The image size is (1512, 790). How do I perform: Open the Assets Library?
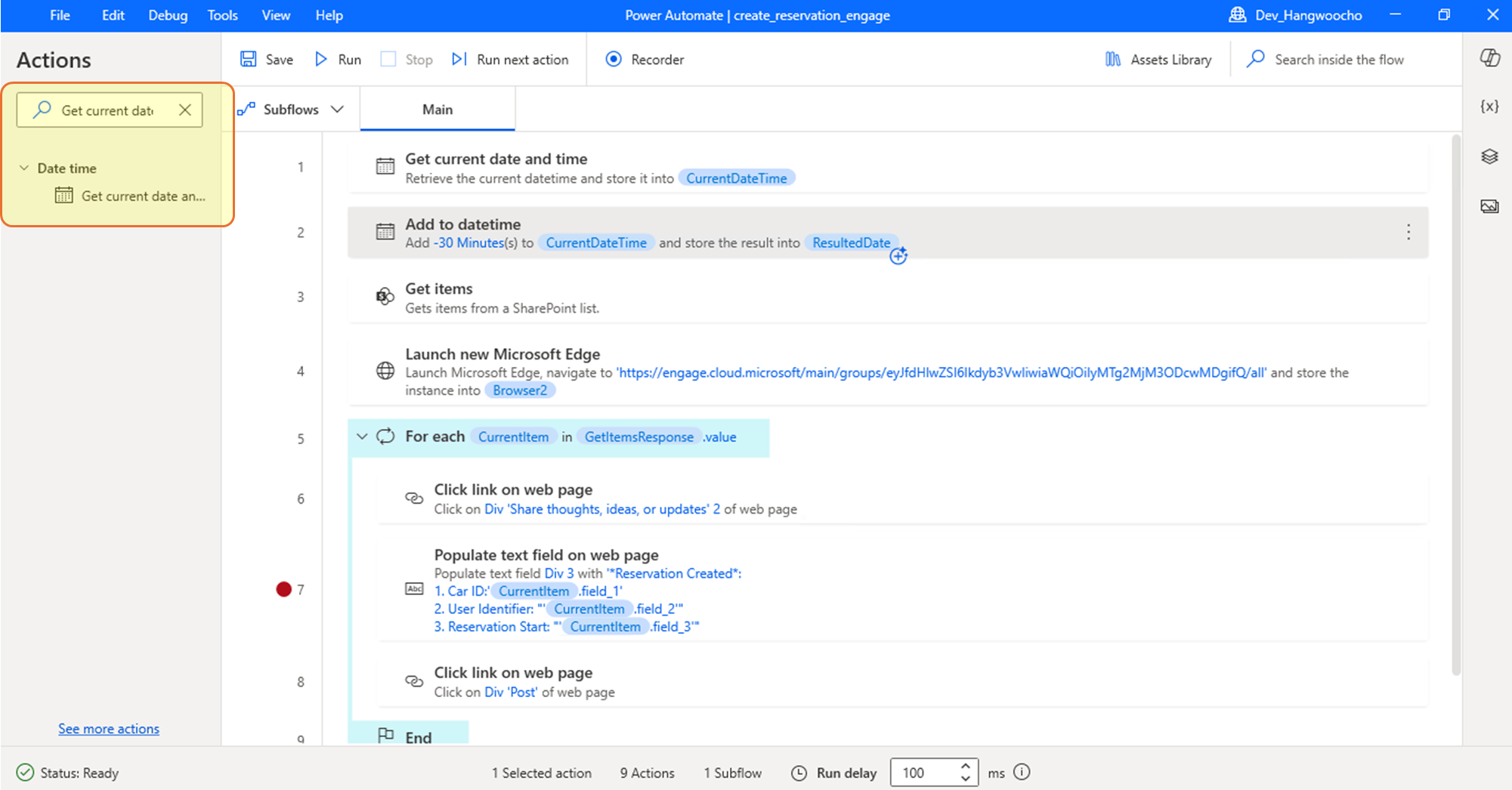1158,59
